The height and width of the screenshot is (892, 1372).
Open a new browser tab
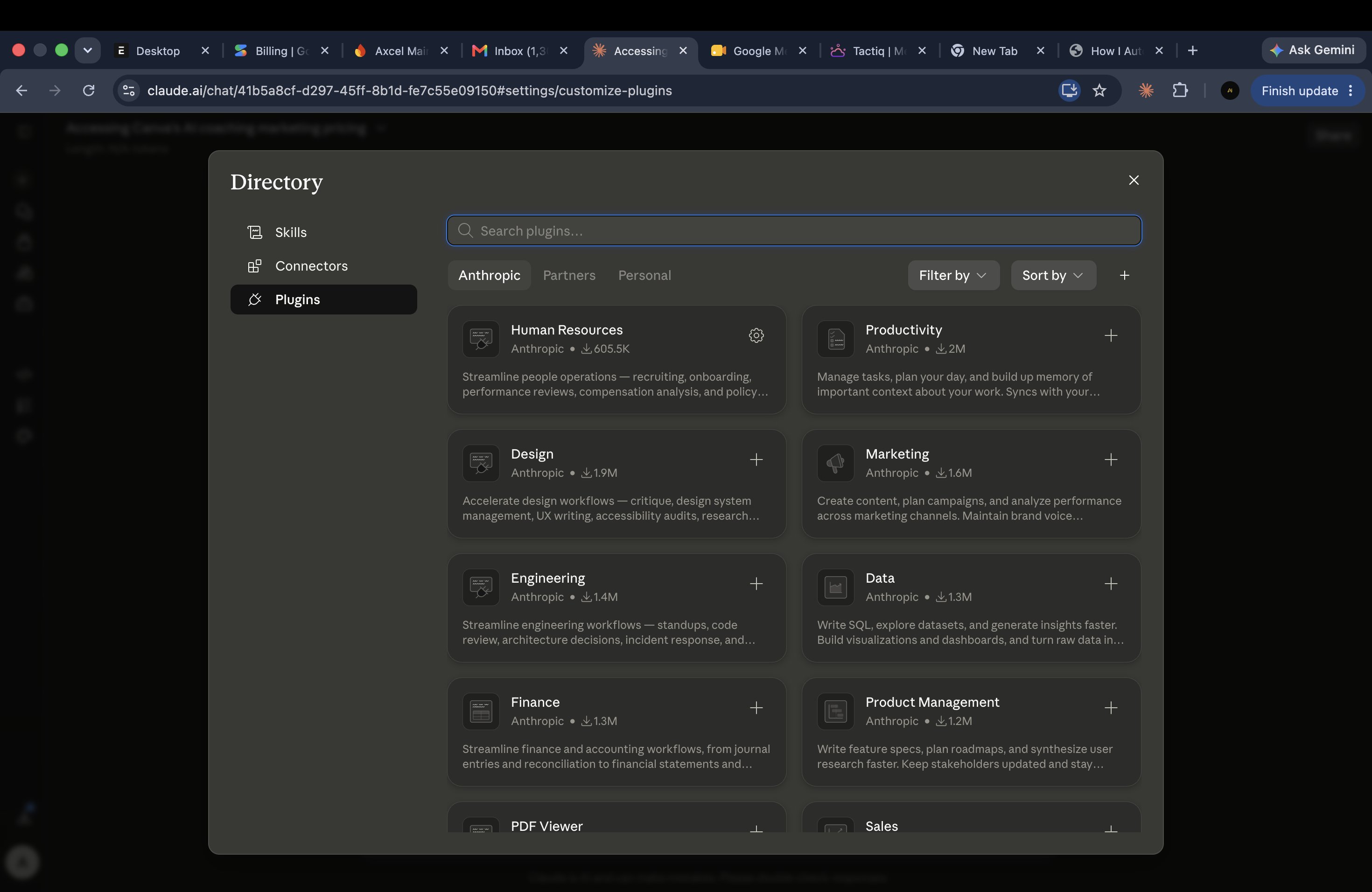(1193, 51)
